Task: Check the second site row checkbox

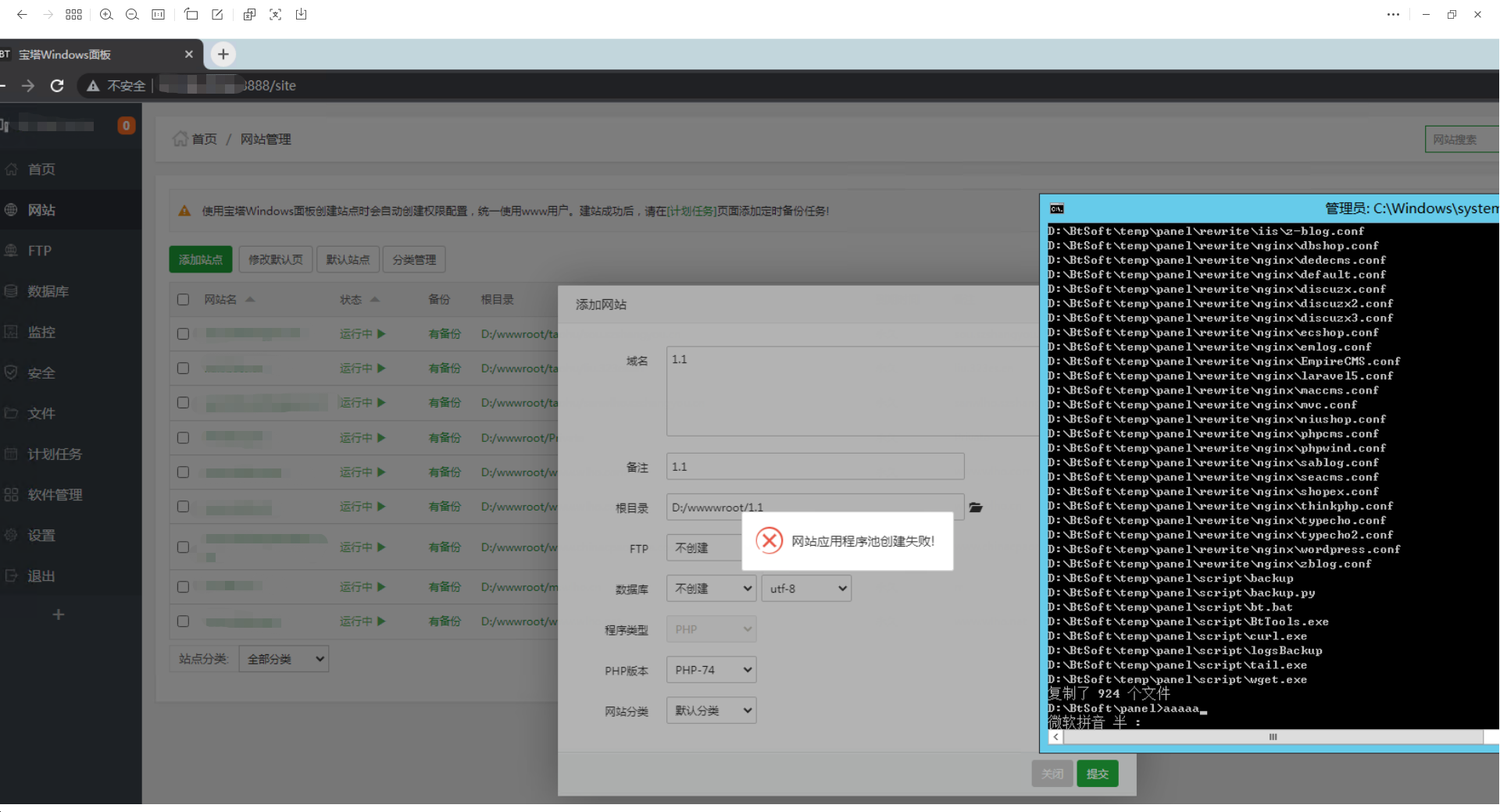Action: point(183,368)
